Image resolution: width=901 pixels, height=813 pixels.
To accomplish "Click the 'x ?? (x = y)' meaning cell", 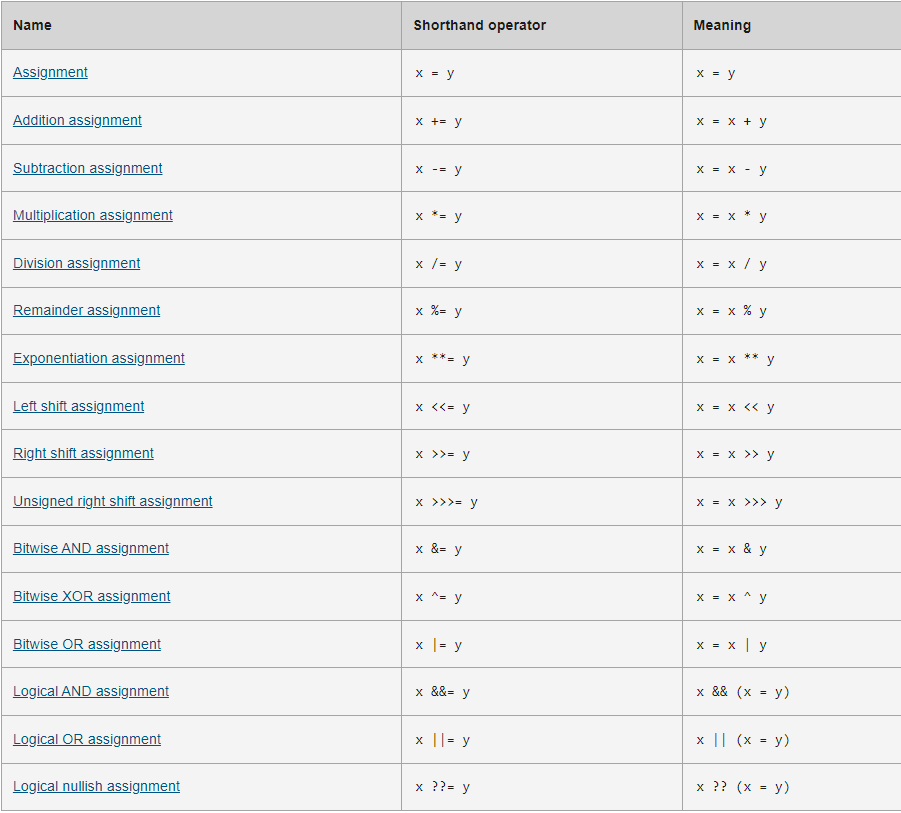I will (x=742, y=787).
